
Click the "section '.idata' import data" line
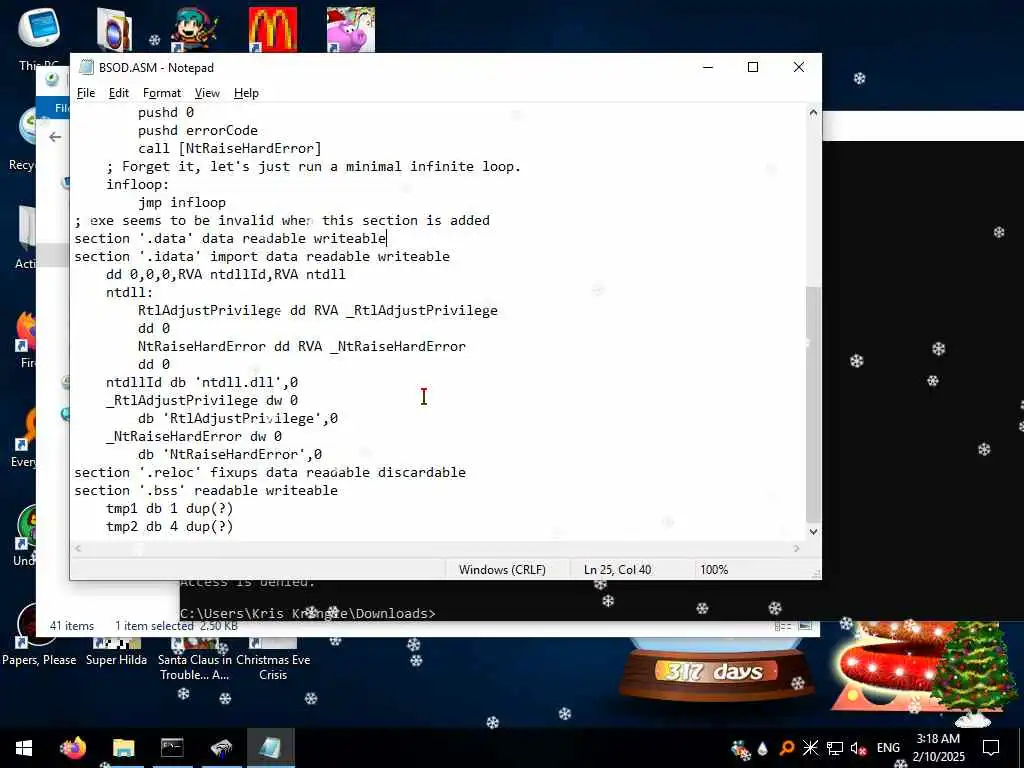coord(262,256)
